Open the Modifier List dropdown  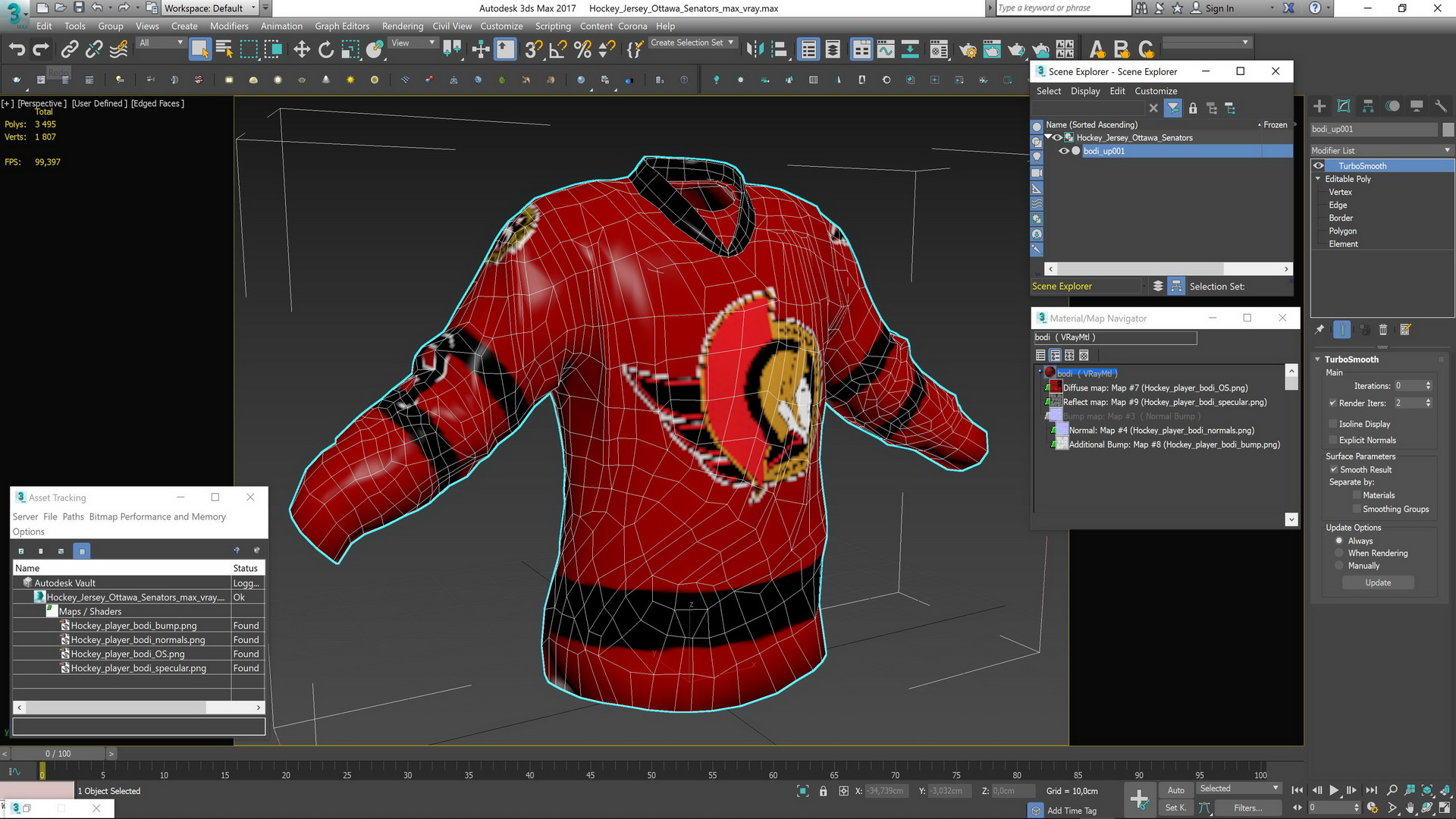1382,150
